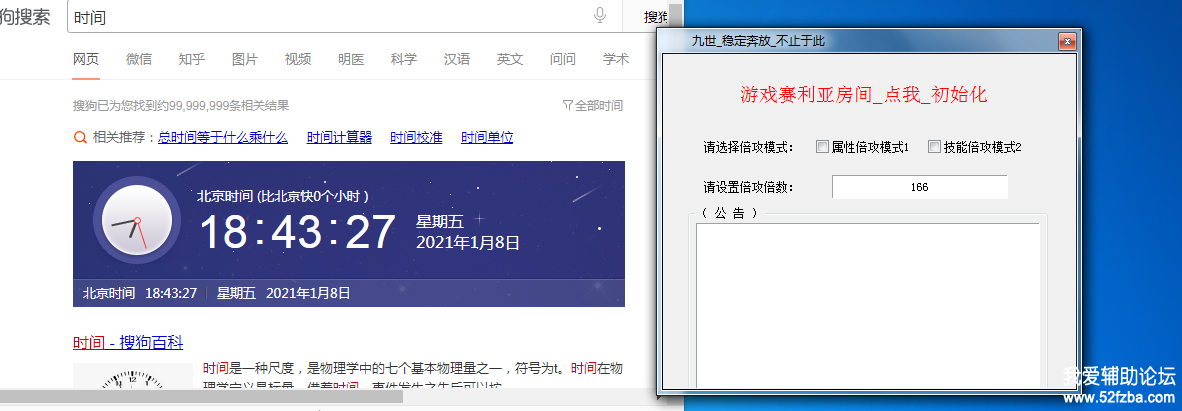
Task: Open the 时间单位 link
Action: coord(487,137)
